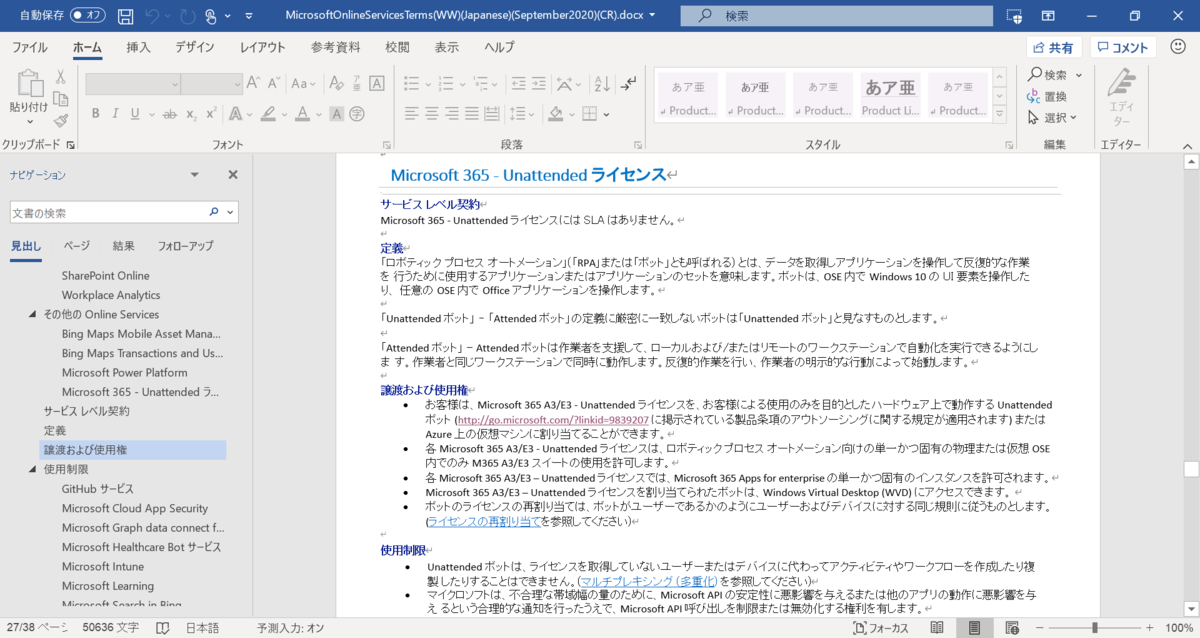The width and height of the screenshot is (1200, 638).
Task: Open the font size combo box
Action: point(212,85)
